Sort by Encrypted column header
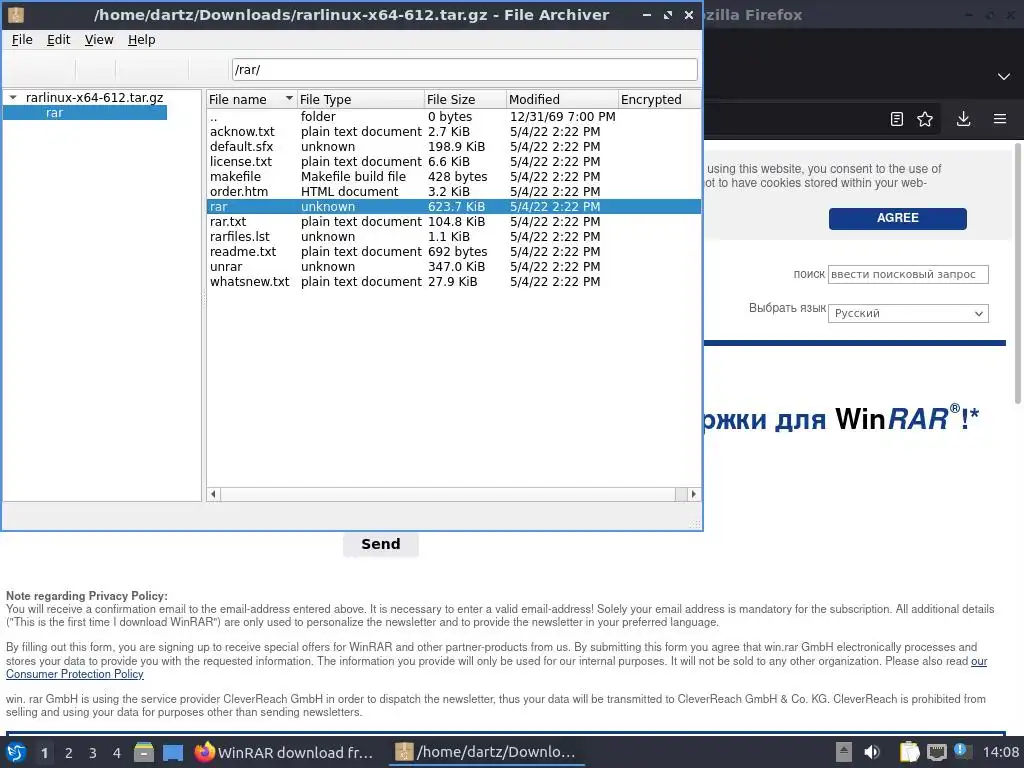Image resolution: width=1024 pixels, height=768 pixels. 659,99
